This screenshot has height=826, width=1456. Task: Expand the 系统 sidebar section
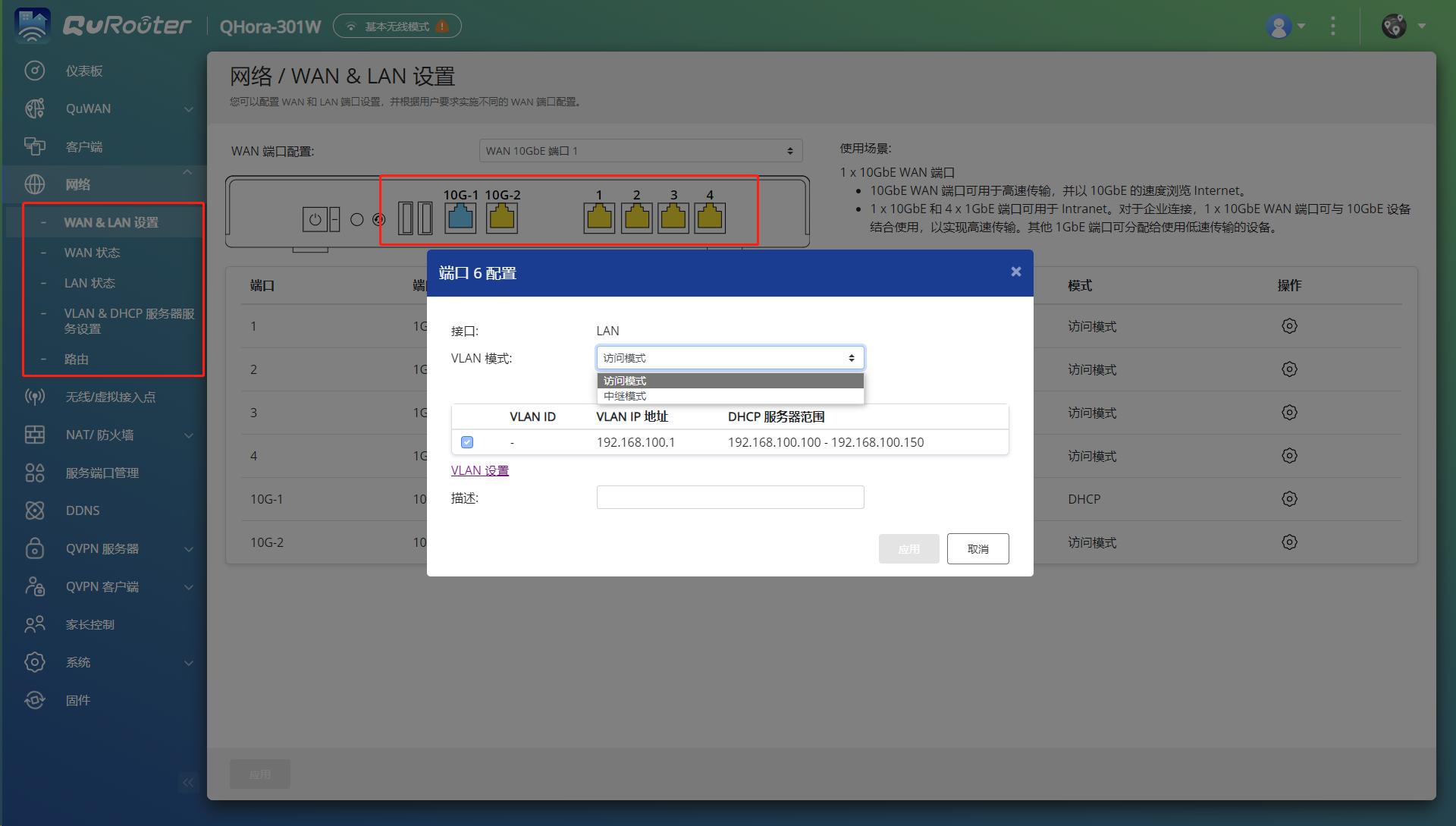coord(78,661)
